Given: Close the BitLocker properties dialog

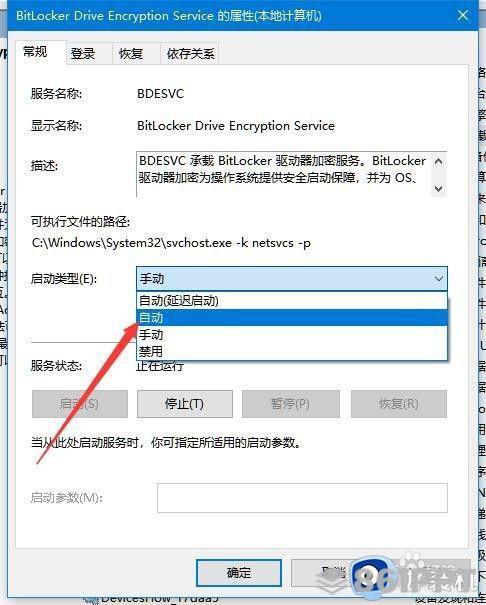Looking at the screenshot, I should tap(463, 15).
